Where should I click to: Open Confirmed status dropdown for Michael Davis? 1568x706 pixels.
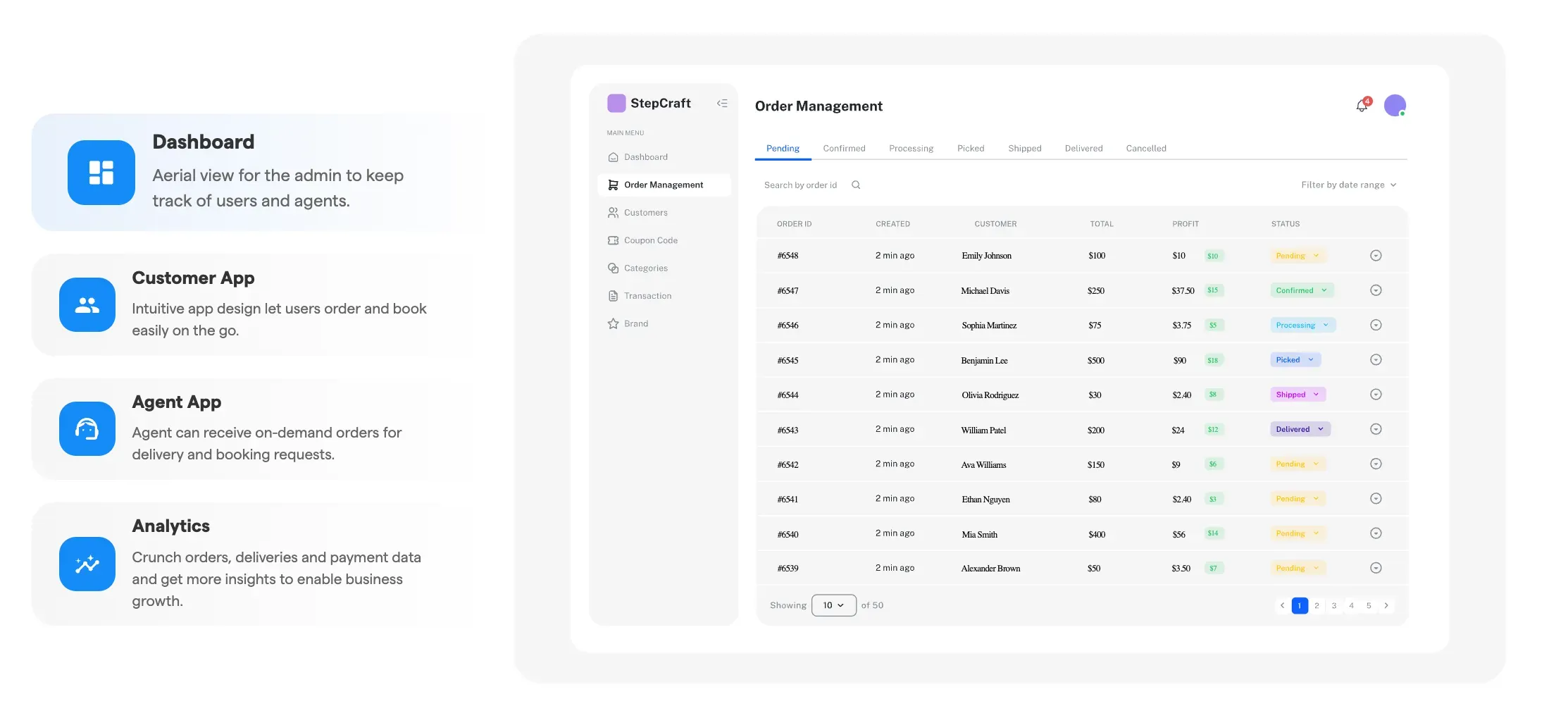click(x=1302, y=290)
